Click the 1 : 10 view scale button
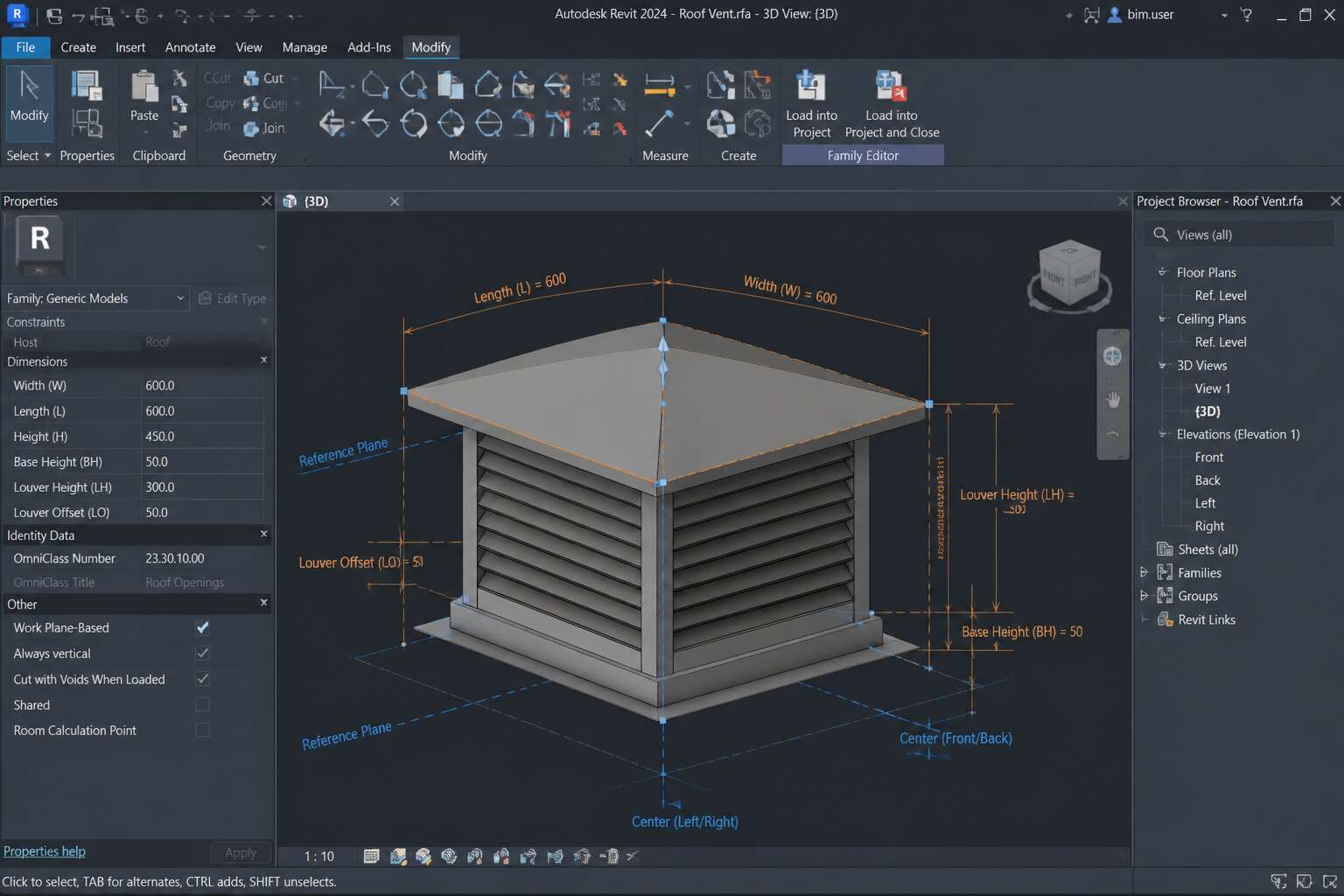 pos(318,856)
